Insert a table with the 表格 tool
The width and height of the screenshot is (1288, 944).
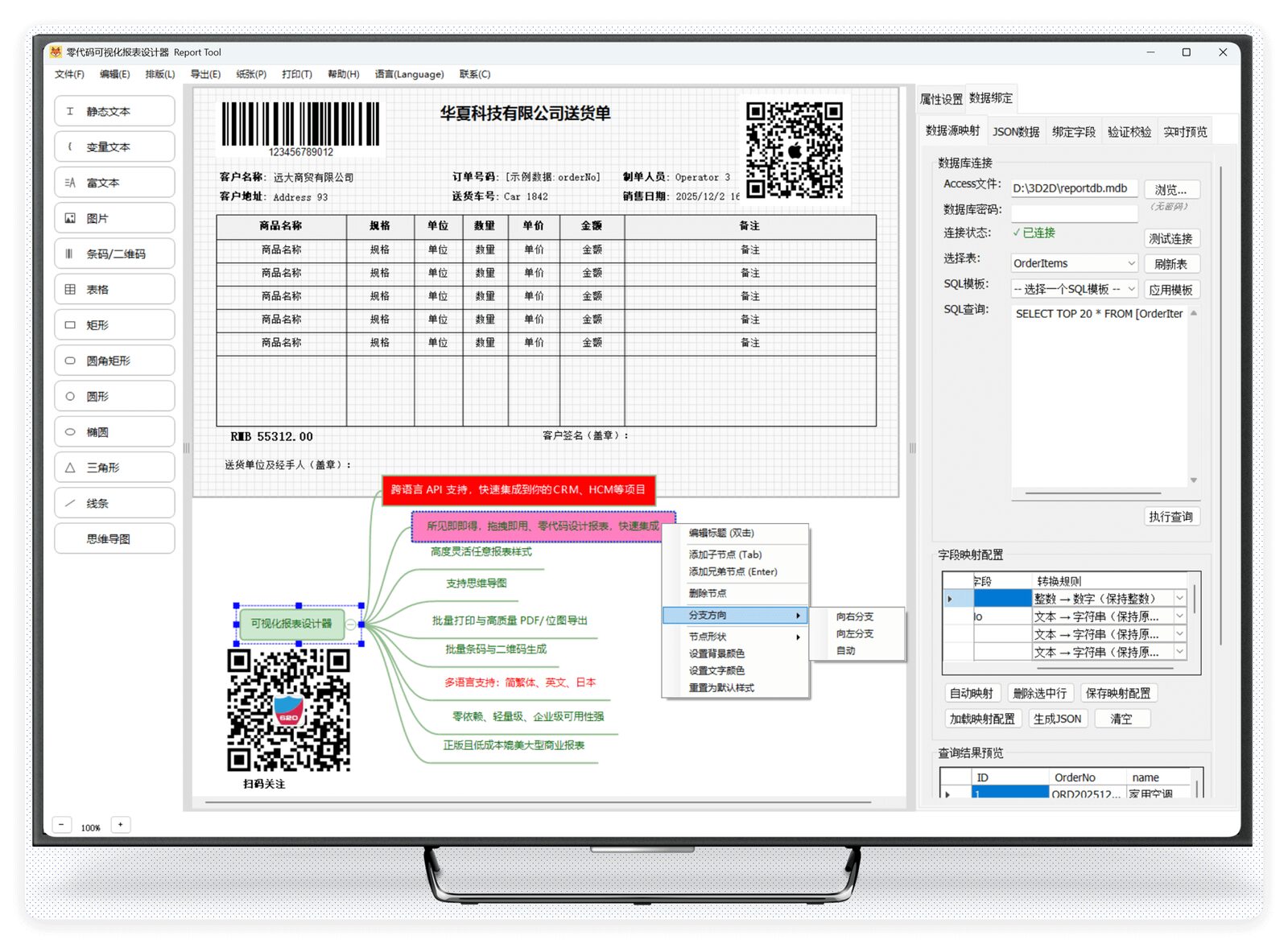click(114, 290)
